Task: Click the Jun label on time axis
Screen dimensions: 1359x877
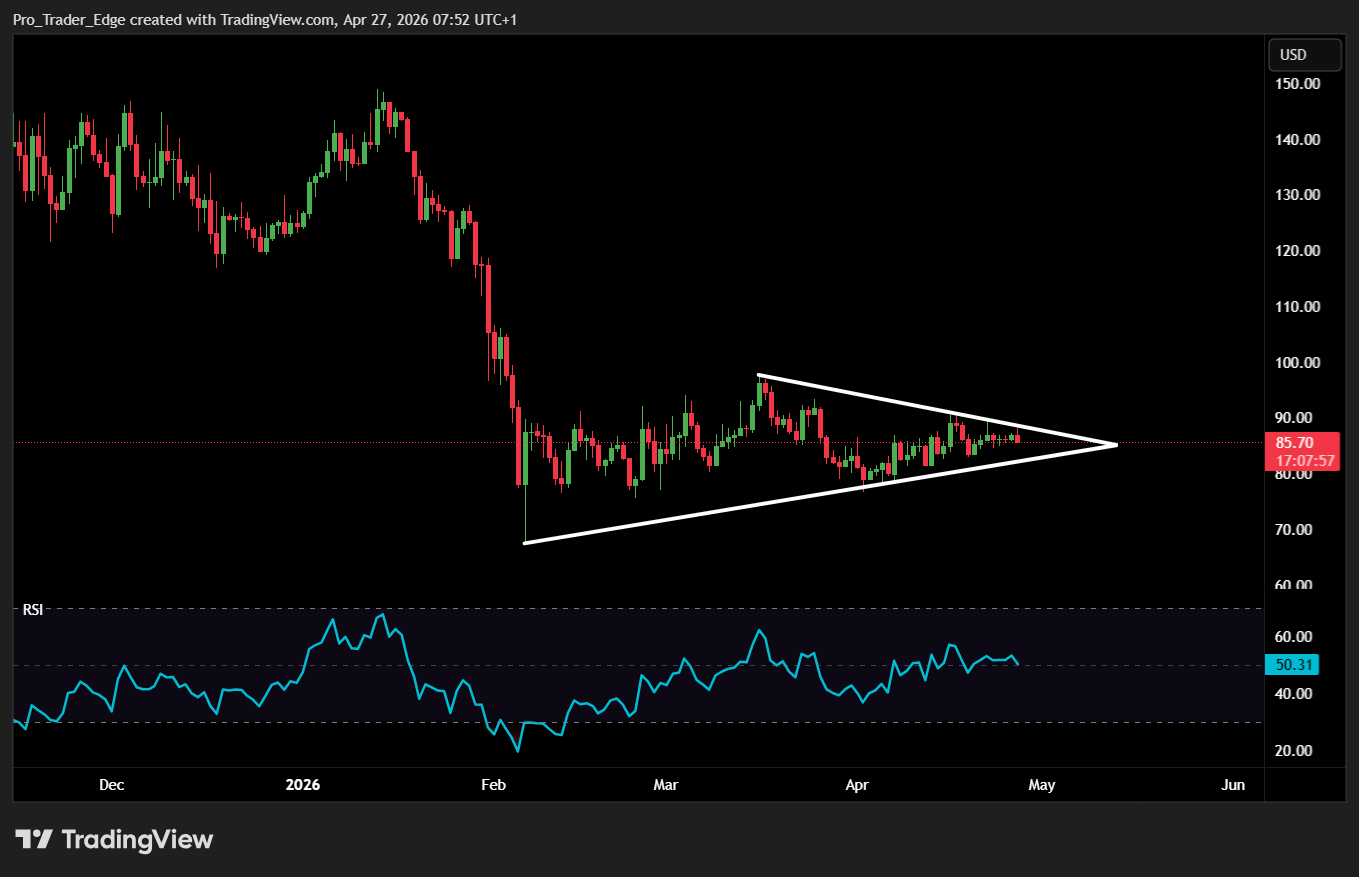Action: tap(1233, 785)
